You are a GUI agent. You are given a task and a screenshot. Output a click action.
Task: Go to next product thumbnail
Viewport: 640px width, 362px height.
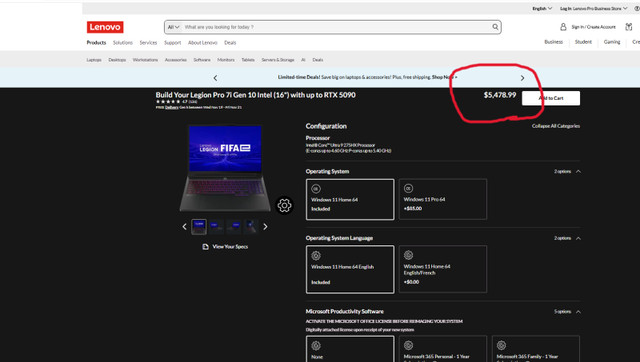[265, 227]
